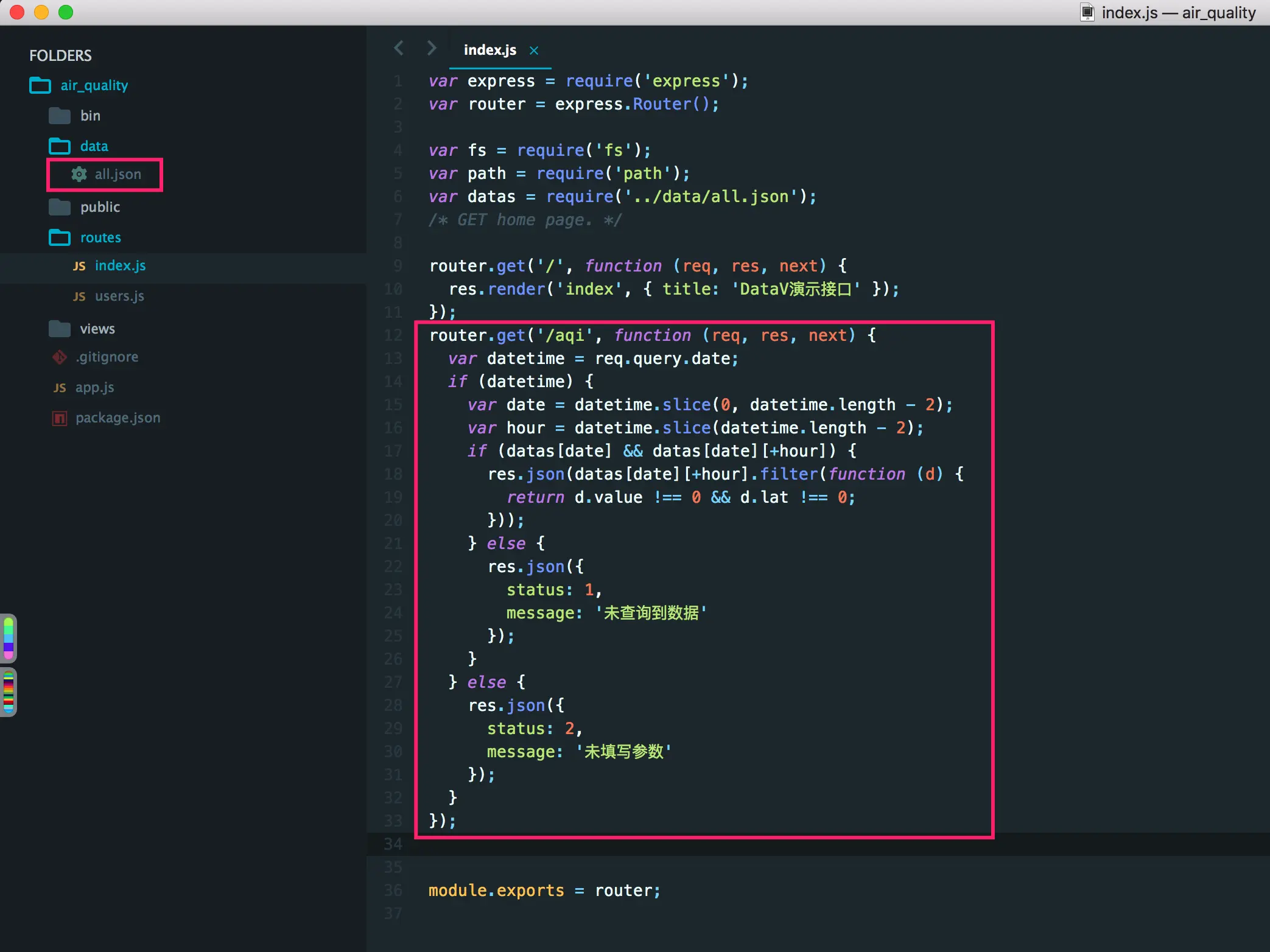The image size is (1270, 952).
Task: Click the JS icon beside app.js
Action: (x=60, y=388)
